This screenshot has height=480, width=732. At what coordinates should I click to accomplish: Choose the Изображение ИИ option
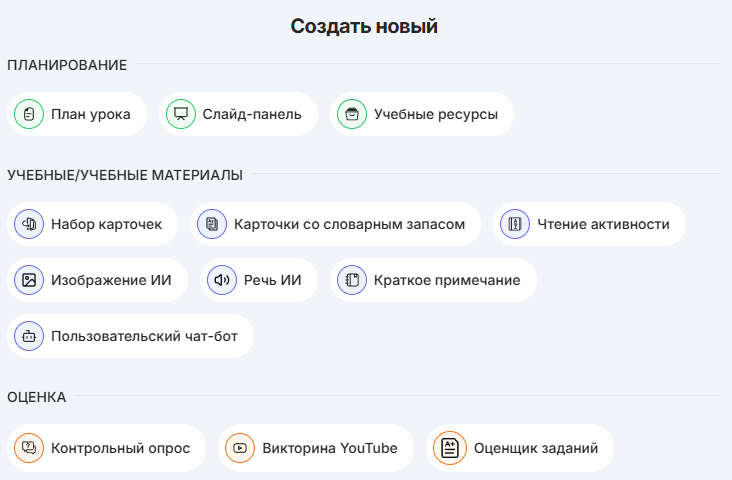coord(97,280)
